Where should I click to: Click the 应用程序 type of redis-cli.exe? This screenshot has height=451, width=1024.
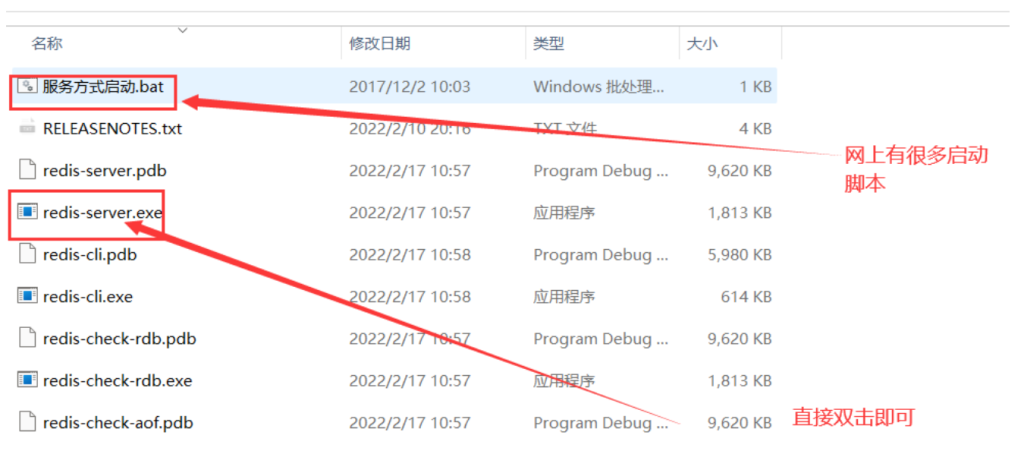click(x=564, y=296)
